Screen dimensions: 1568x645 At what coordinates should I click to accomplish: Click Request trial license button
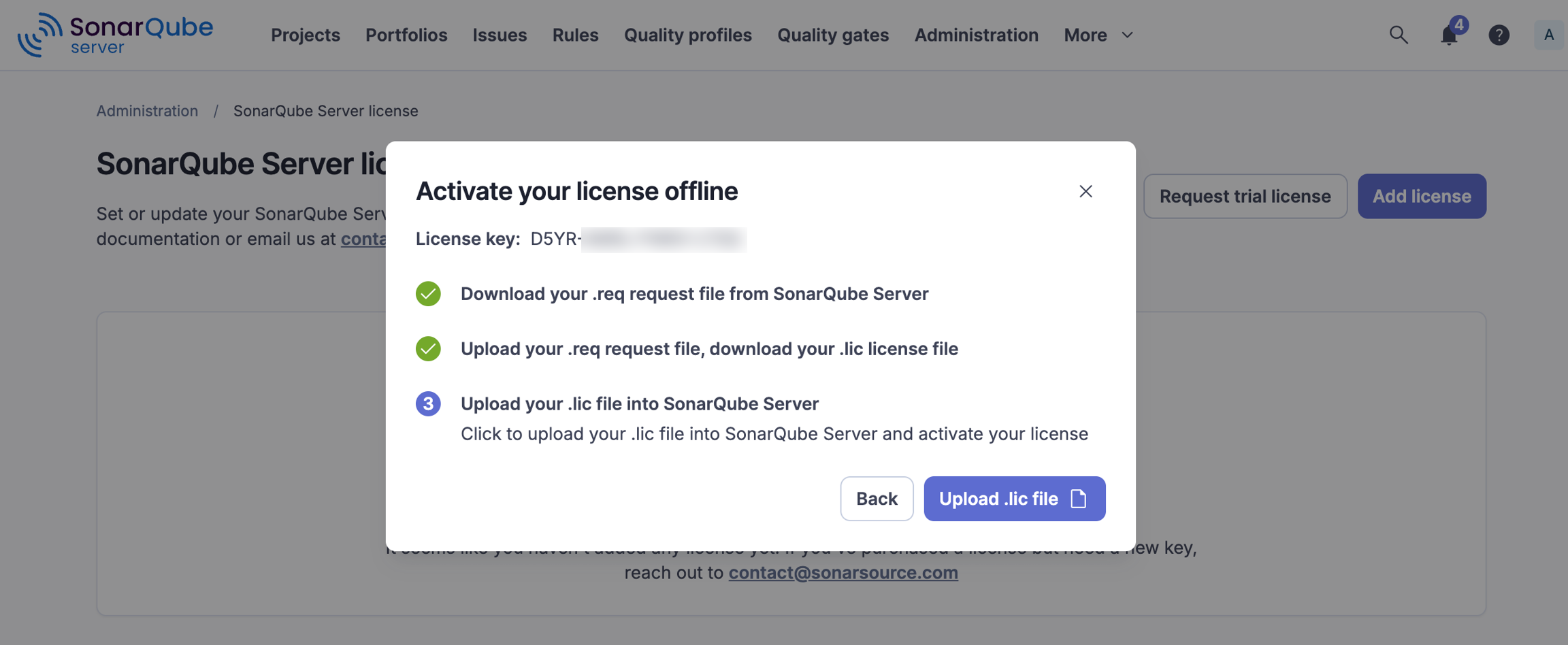1245,196
